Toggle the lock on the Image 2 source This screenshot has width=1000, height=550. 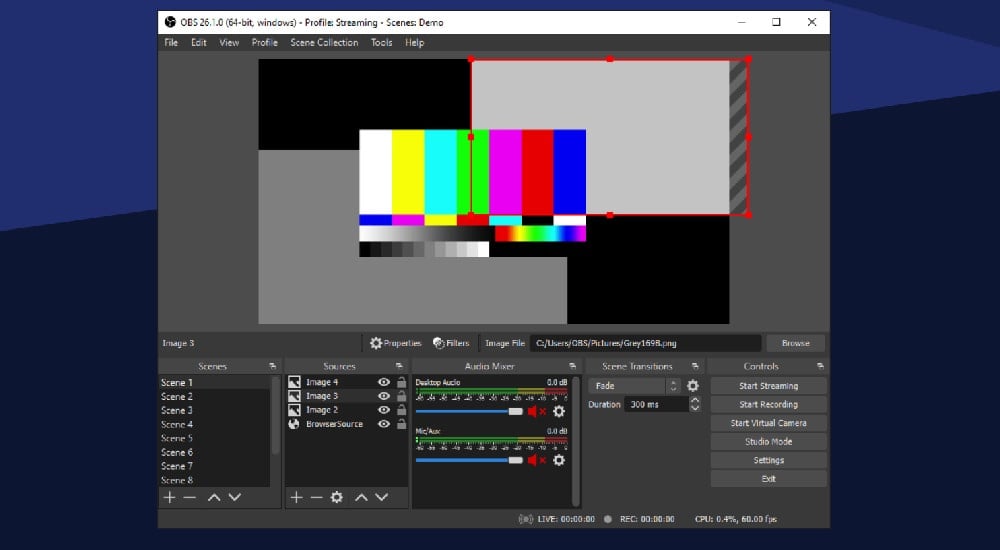click(x=400, y=410)
